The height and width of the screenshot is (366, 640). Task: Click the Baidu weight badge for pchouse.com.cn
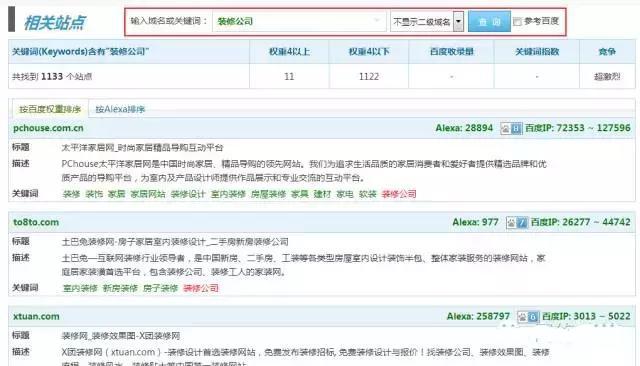(511, 129)
